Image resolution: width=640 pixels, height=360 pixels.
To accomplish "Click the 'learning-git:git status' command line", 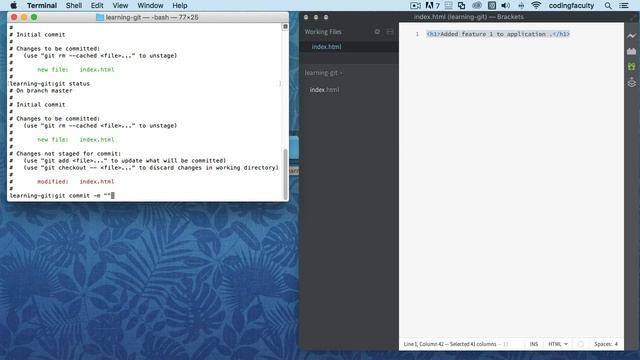I will pos(49,83).
